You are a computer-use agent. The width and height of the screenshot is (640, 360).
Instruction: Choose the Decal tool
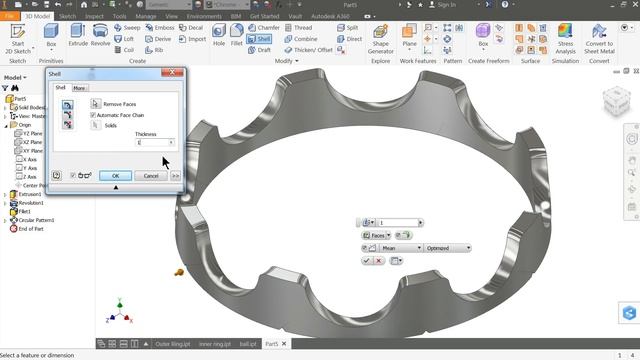tap(191, 28)
